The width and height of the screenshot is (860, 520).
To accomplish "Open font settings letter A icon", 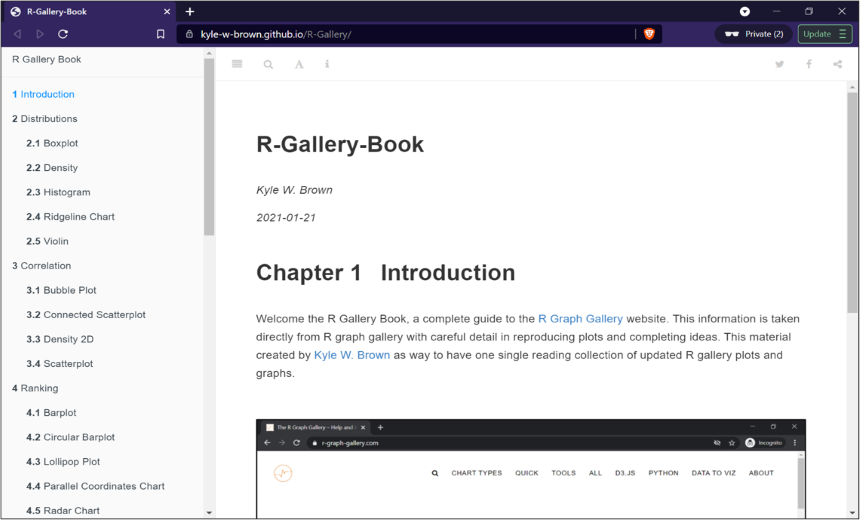I will pyautogui.click(x=299, y=64).
